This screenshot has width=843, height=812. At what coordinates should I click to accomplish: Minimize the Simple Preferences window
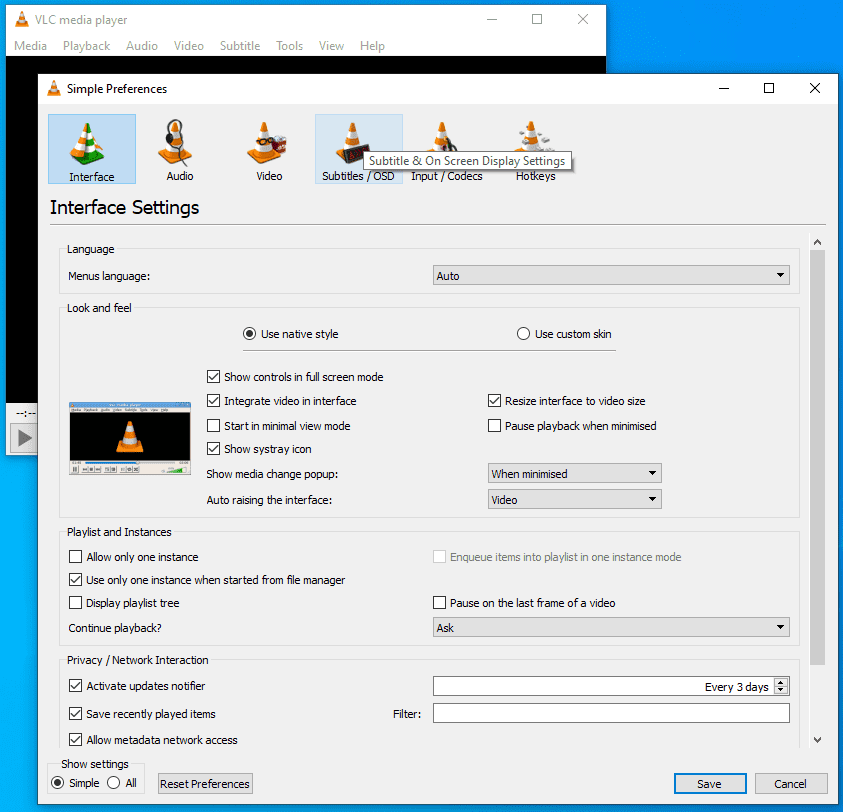click(724, 88)
